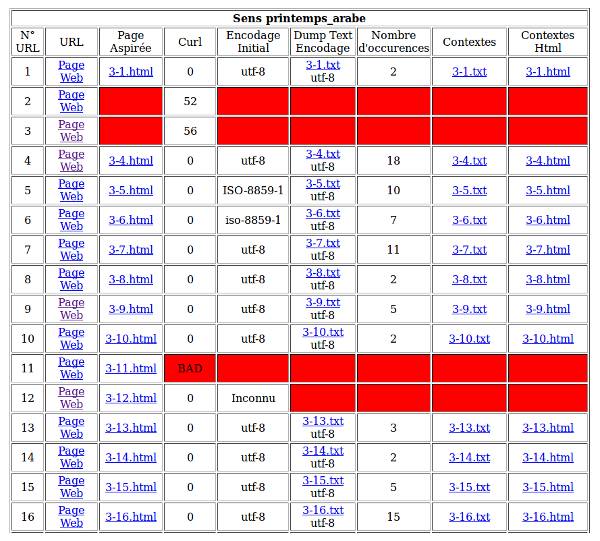Select curl value 56 in row 3
The width and height of the screenshot is (600, 541).
(190, 131)
